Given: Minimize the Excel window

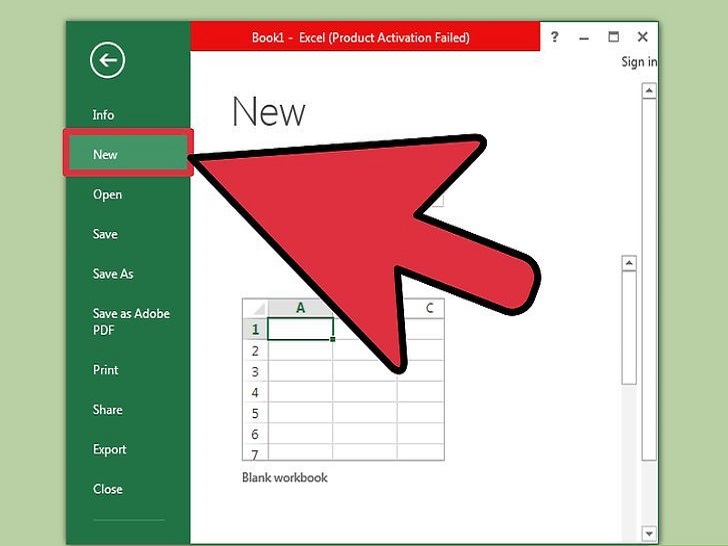Looking at the screenshot, I should click(x=585, y=37).
